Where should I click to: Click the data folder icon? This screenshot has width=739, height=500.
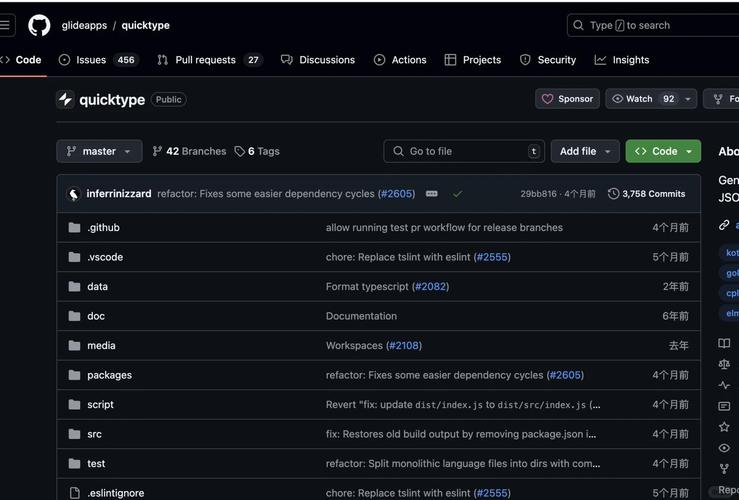[x=74, y=287]
